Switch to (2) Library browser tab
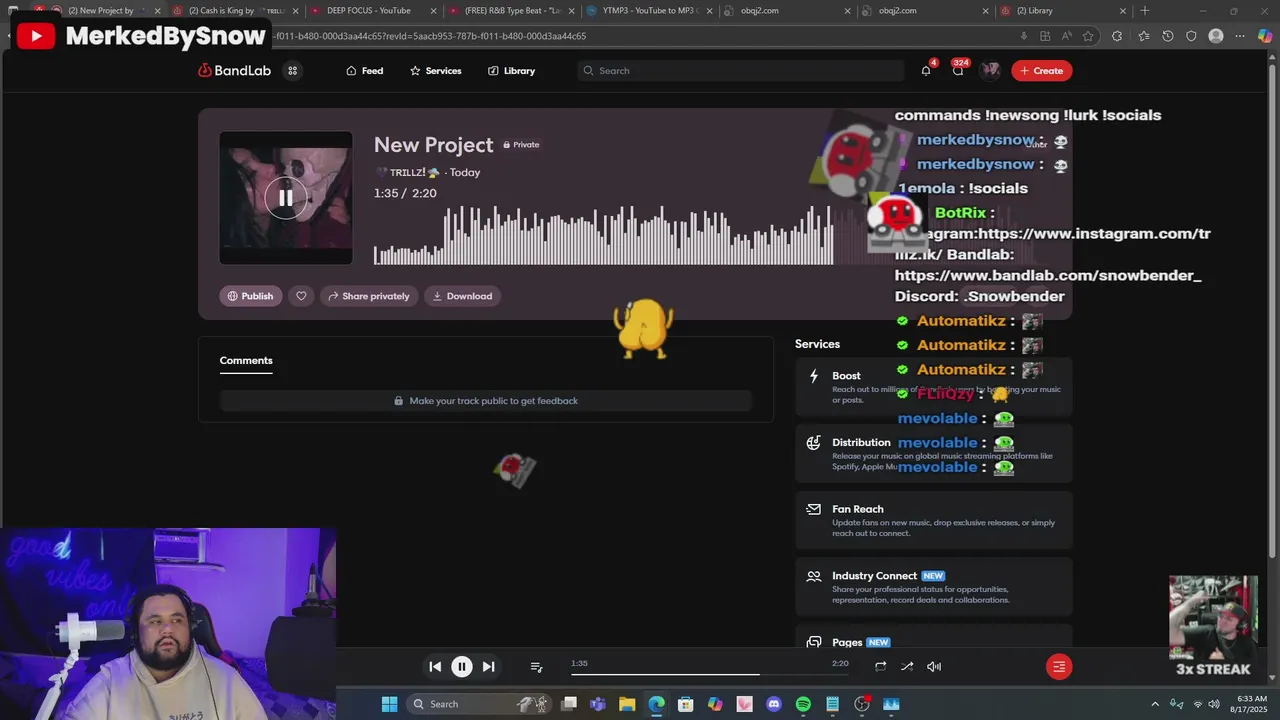 pos(1064,11)
